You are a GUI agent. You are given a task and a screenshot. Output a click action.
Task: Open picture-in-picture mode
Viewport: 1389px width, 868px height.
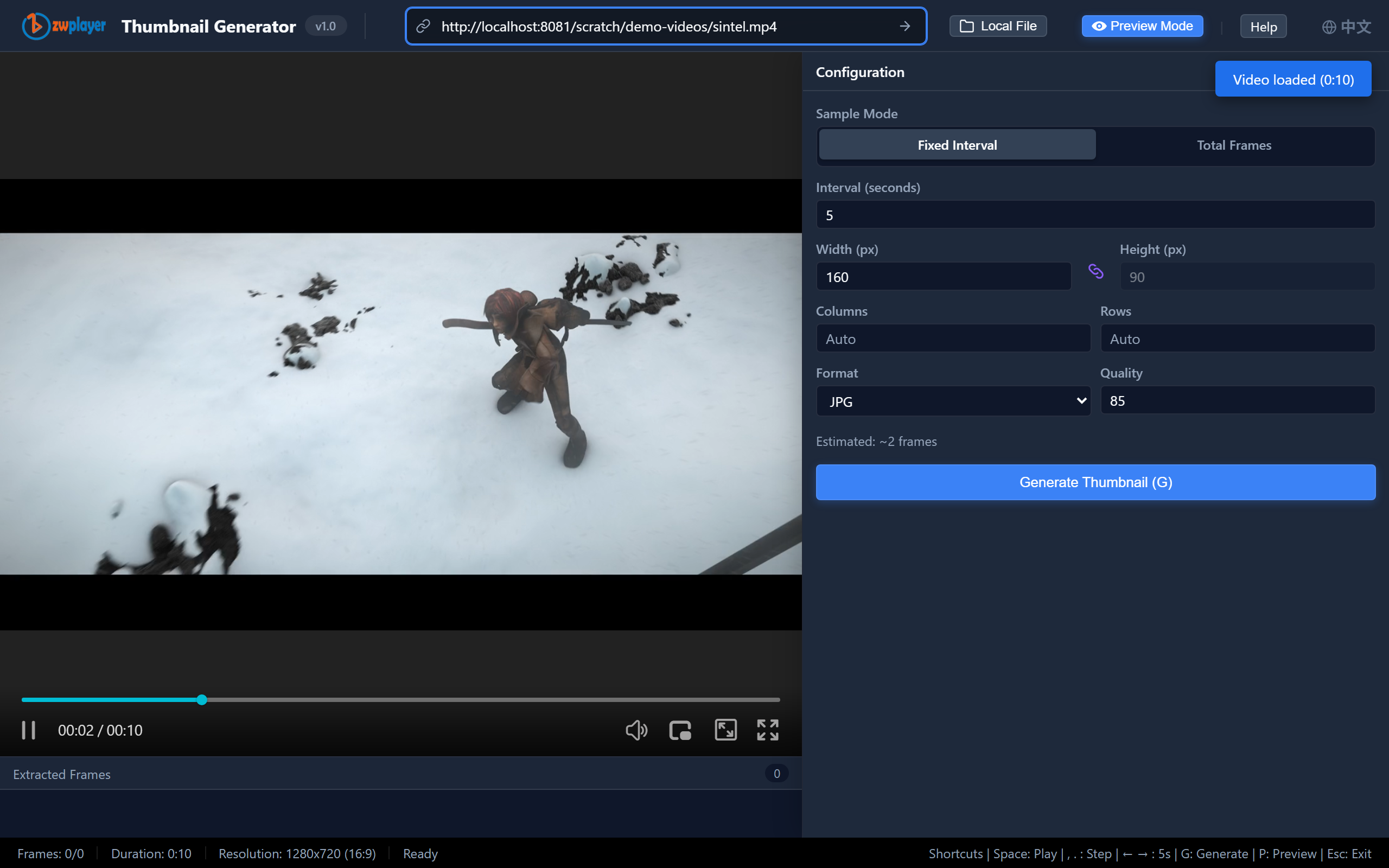tap(680, 730)
